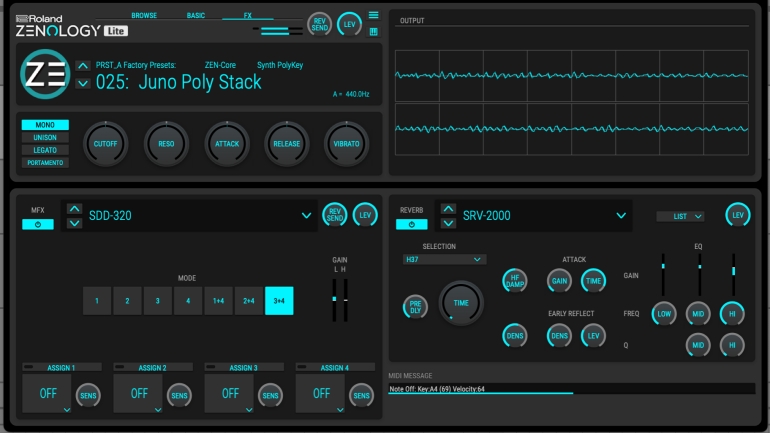Open the ASSIGN 2 OFF dropdown
Screen dimensions: 770x433
click(x=138, y=393)
